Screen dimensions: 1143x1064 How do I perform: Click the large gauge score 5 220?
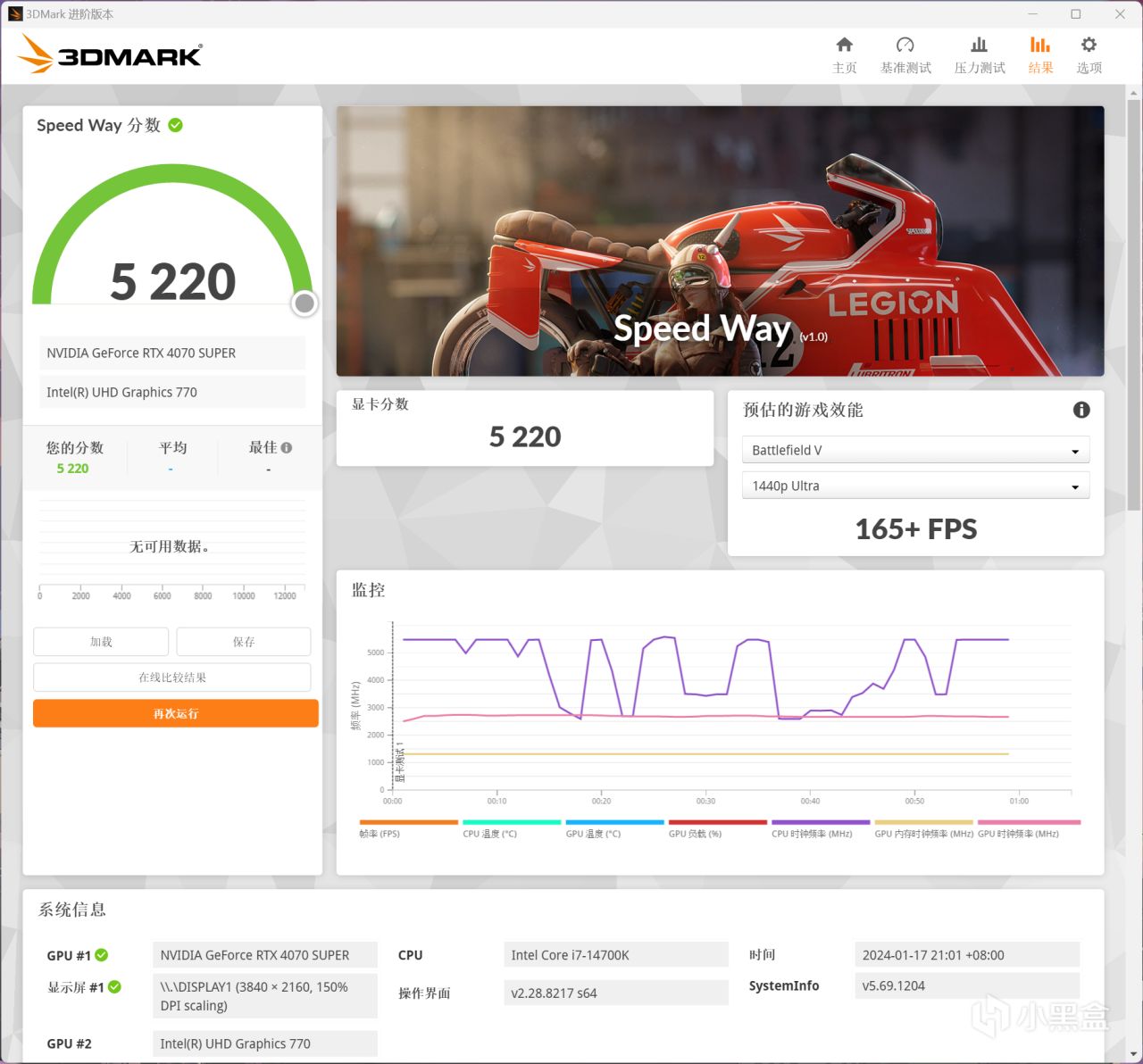(173, 281)
